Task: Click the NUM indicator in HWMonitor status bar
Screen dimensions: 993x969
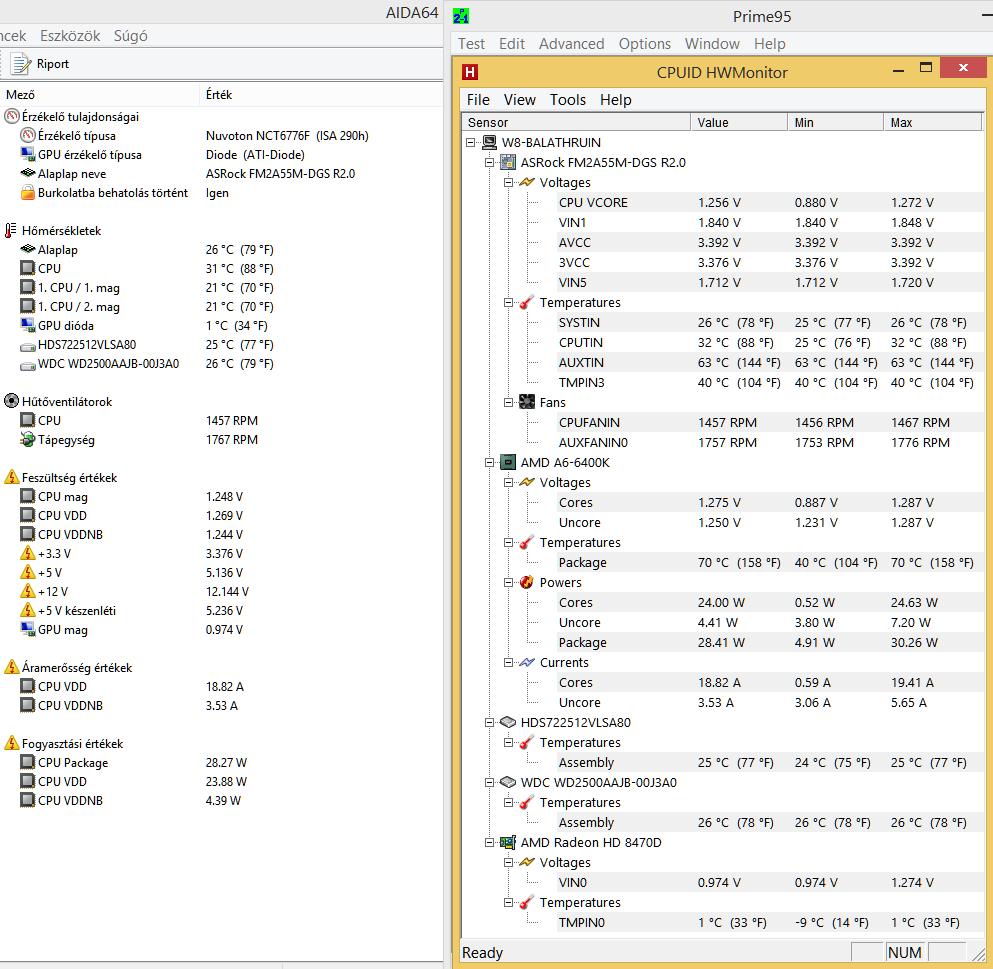Action: [904, 953]
